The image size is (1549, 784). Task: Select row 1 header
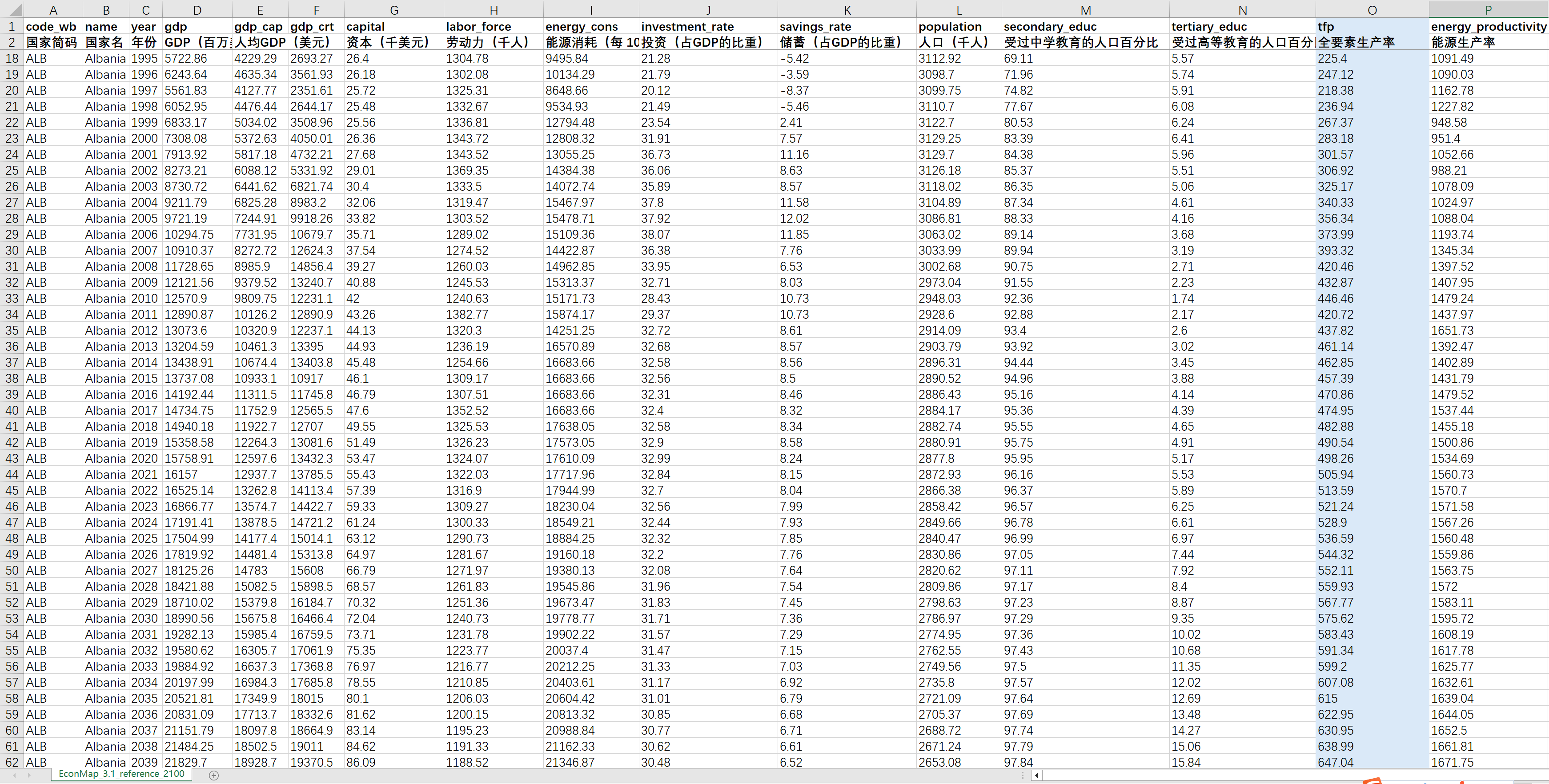[12, 27]
